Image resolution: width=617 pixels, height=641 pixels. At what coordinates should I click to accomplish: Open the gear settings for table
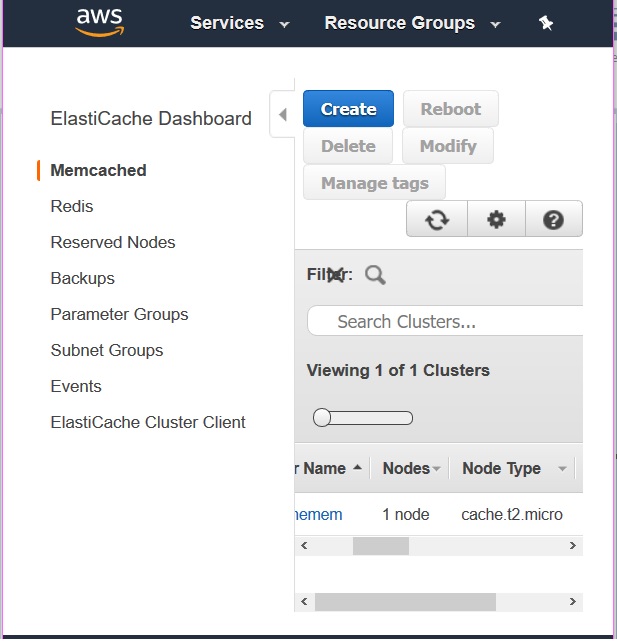pyautogui.click(x=495, y=220)
